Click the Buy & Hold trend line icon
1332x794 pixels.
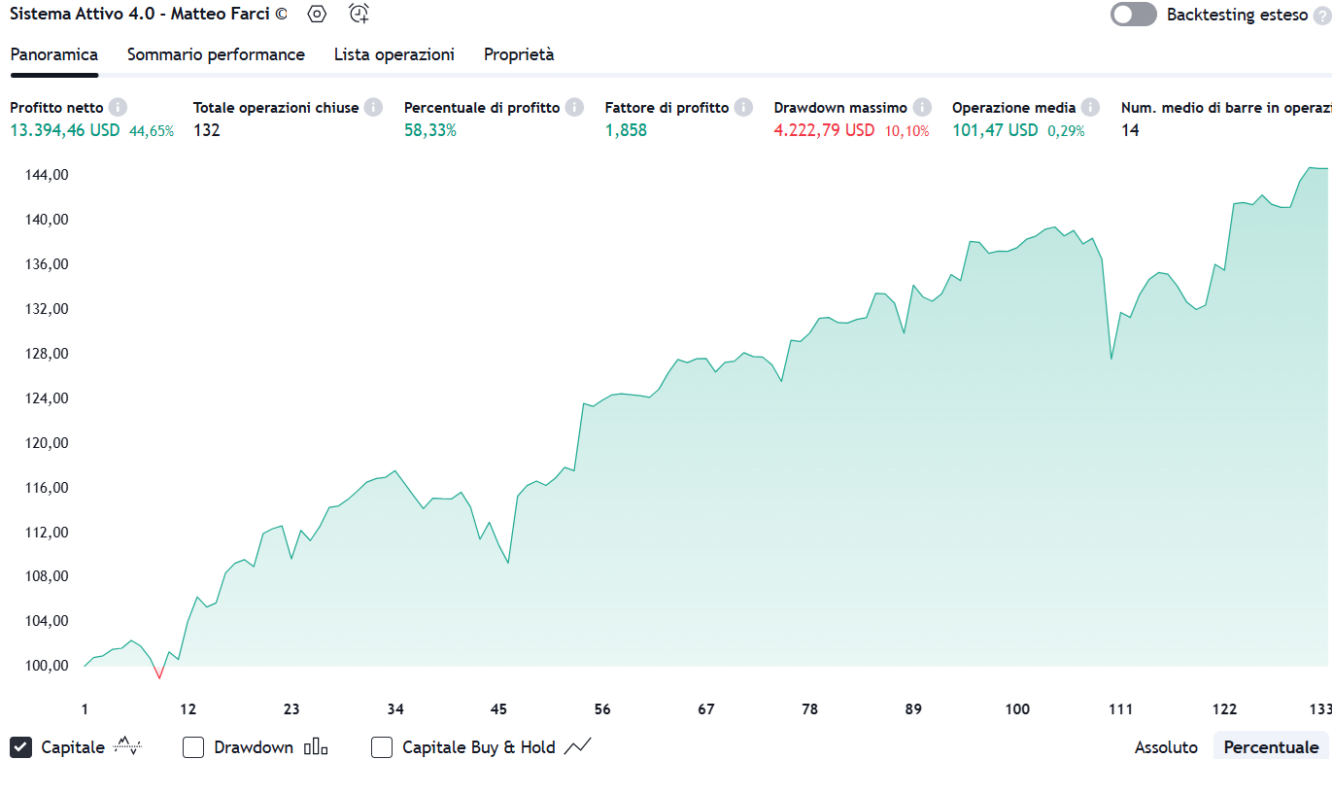[x=578, y=746]
